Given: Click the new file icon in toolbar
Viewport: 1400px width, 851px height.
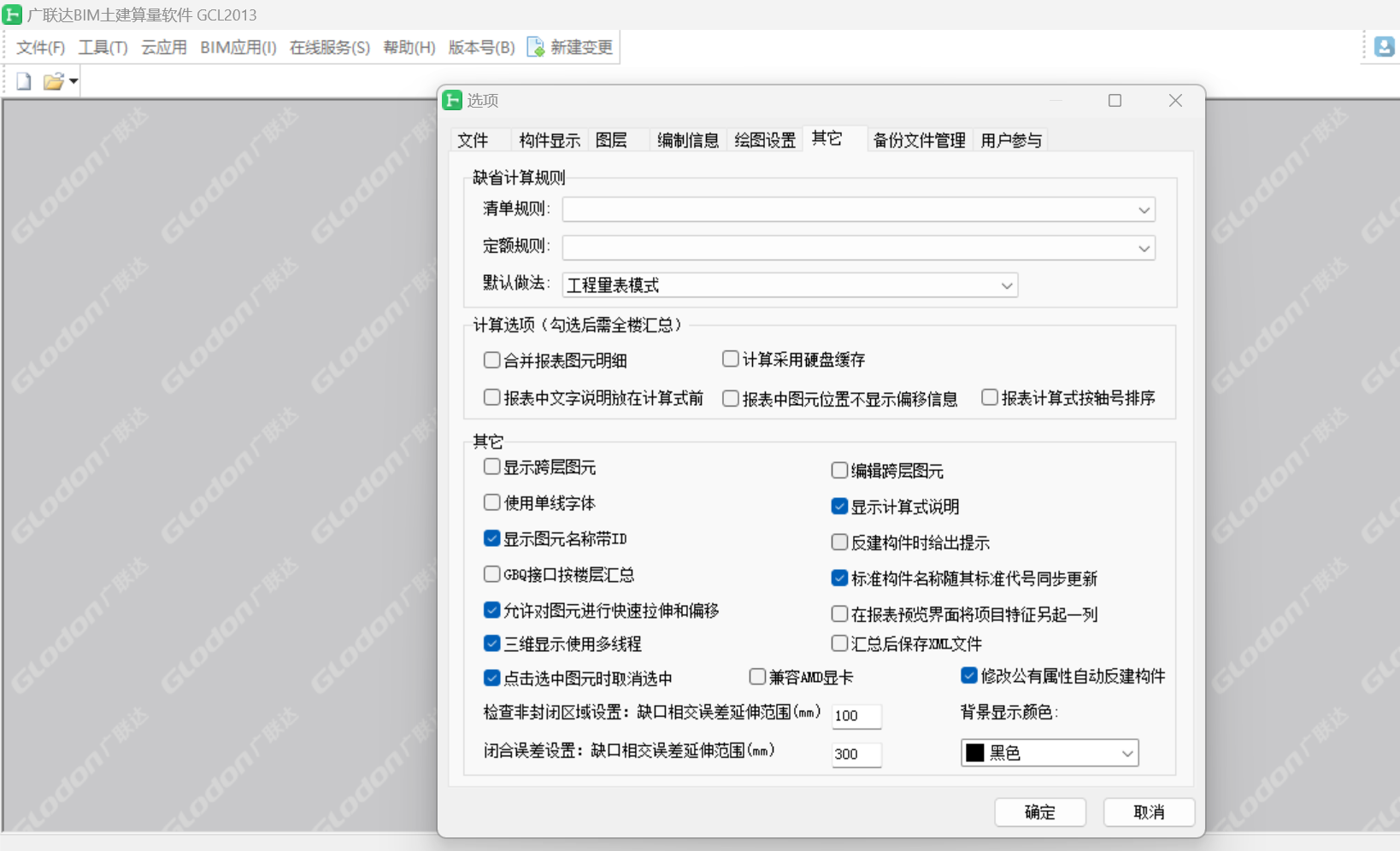Looking at the screenshot, I should coord(24,81).
